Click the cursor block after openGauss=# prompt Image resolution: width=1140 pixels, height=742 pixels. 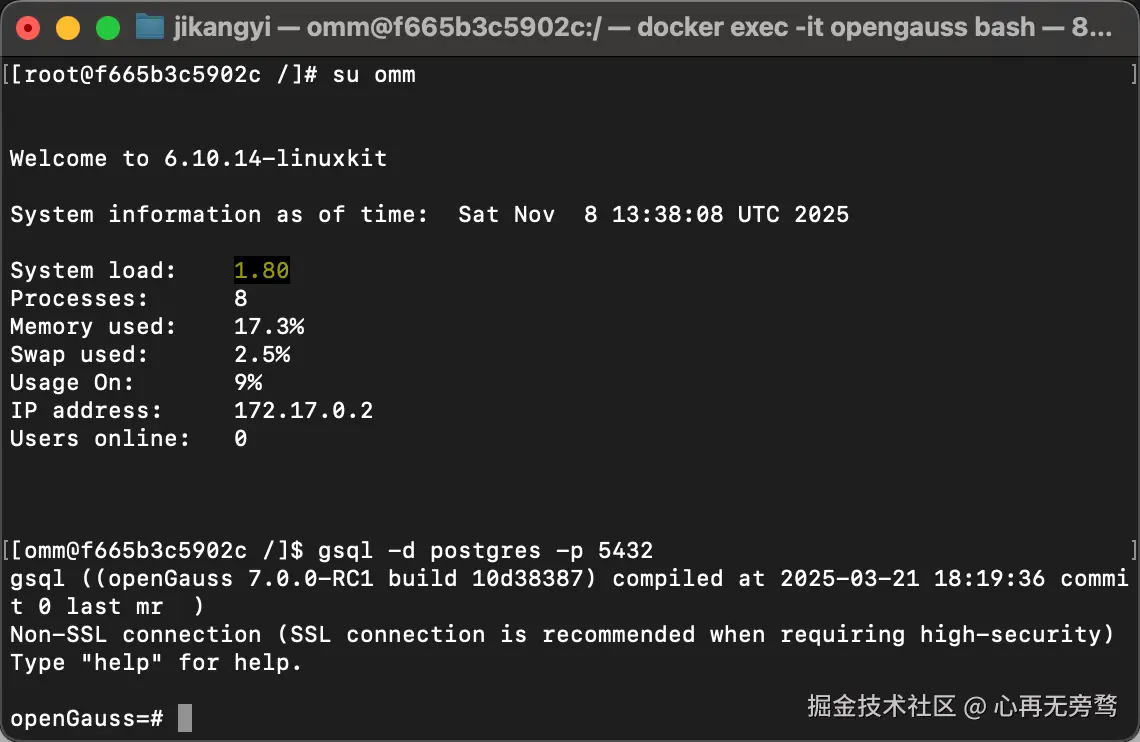pos(184,718)
